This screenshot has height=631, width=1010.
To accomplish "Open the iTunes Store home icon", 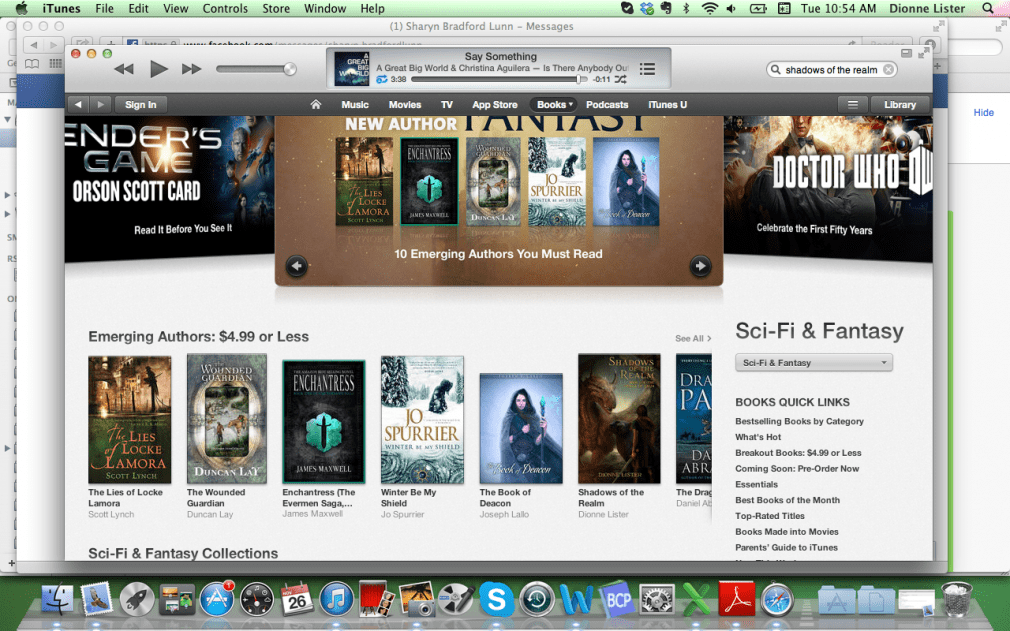I will pyautogui.click(x=316, y=104).
